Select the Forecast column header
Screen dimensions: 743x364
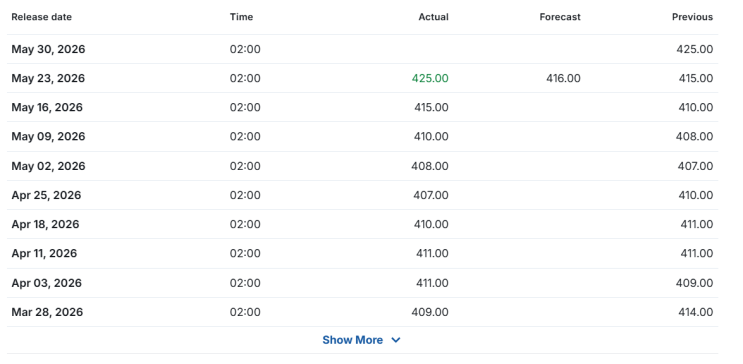click(x=560, y=17)
